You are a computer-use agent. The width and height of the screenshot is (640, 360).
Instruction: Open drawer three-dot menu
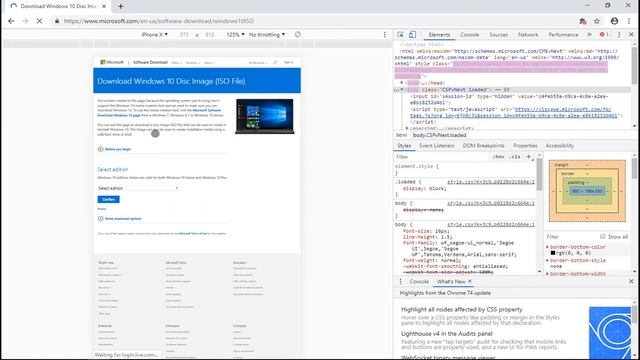400,282
